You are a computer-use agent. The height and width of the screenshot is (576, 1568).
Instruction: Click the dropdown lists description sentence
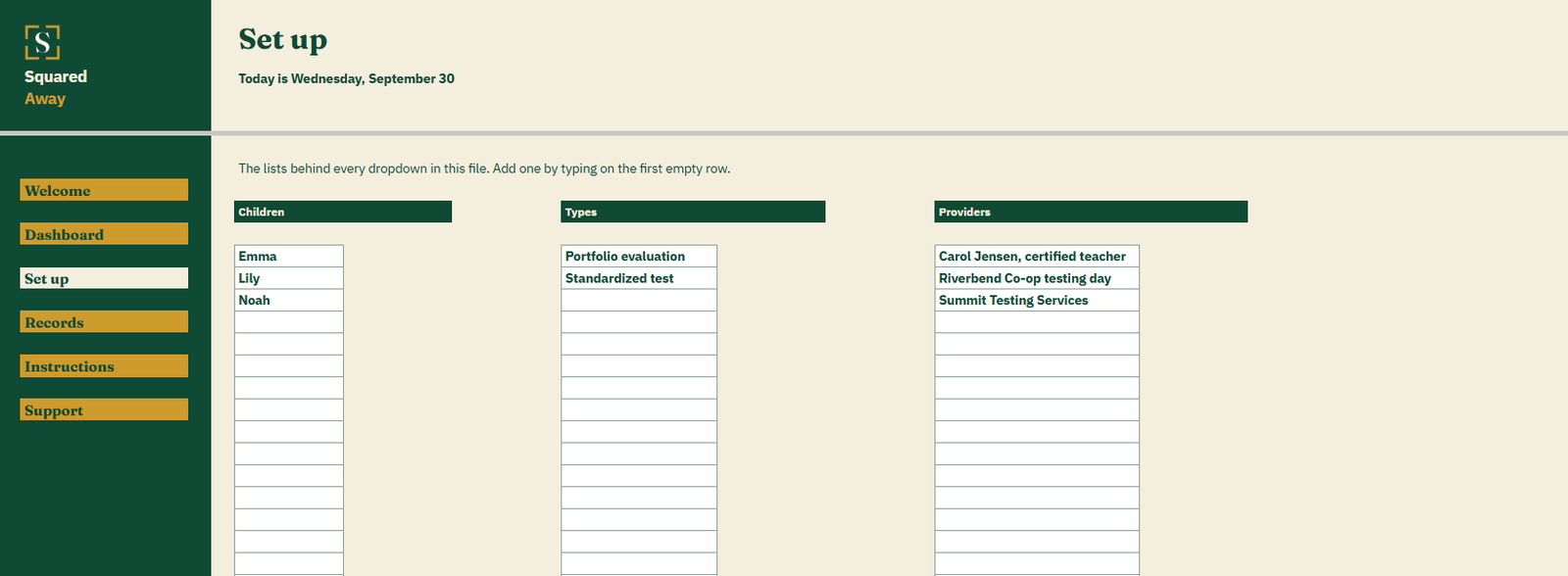(x=484, y=168)
